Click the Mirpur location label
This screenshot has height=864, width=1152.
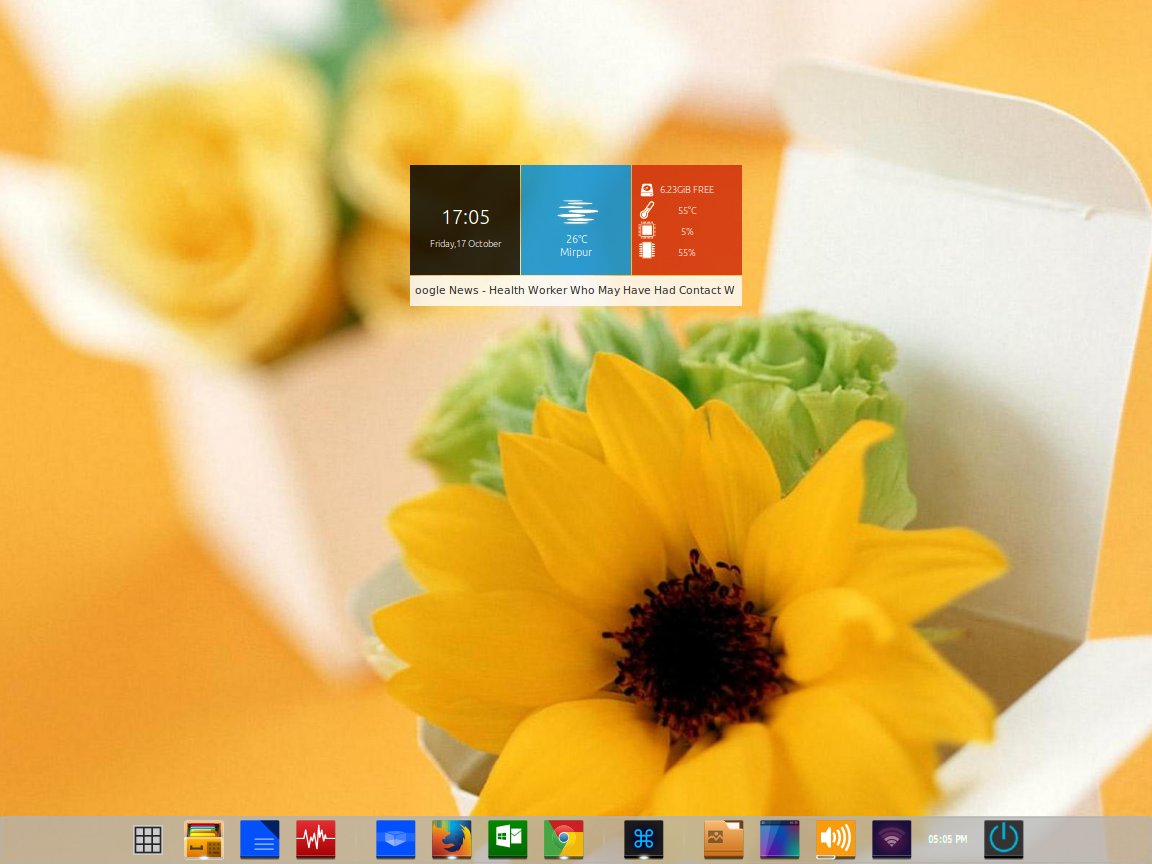[x=576, y=252]
